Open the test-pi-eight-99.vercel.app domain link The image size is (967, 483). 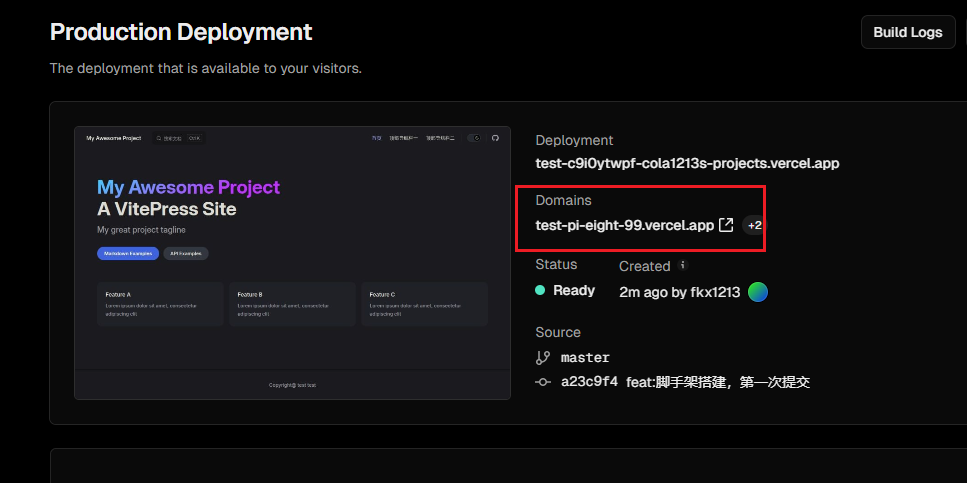624,225
